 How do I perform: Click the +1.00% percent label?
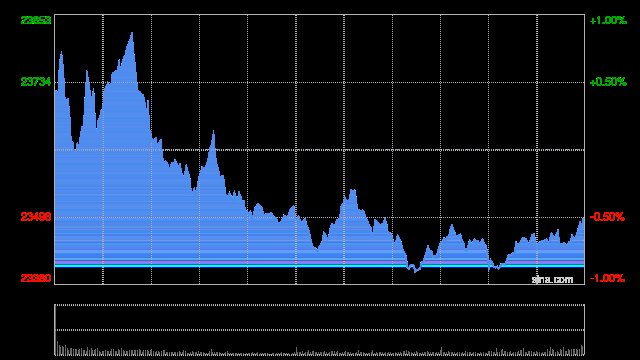[608, 20]
